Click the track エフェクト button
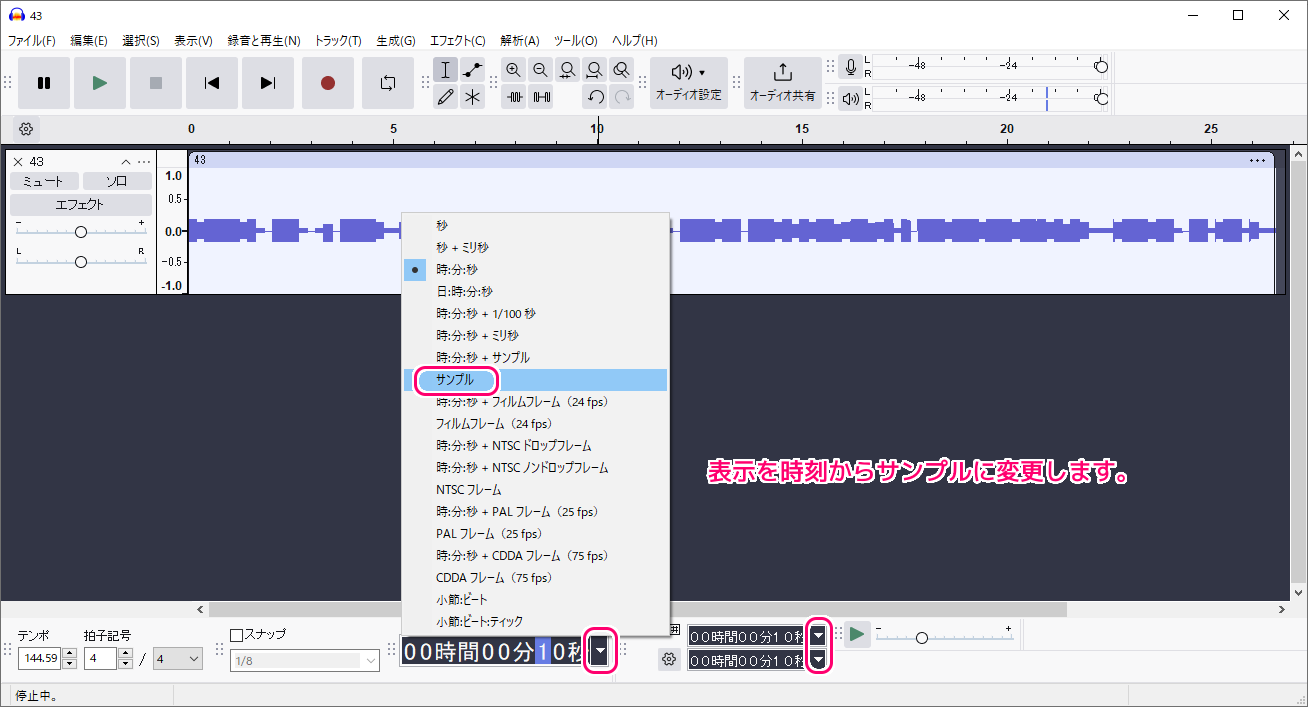Screen dimensions: 1308x707 [x=80, y=204]
